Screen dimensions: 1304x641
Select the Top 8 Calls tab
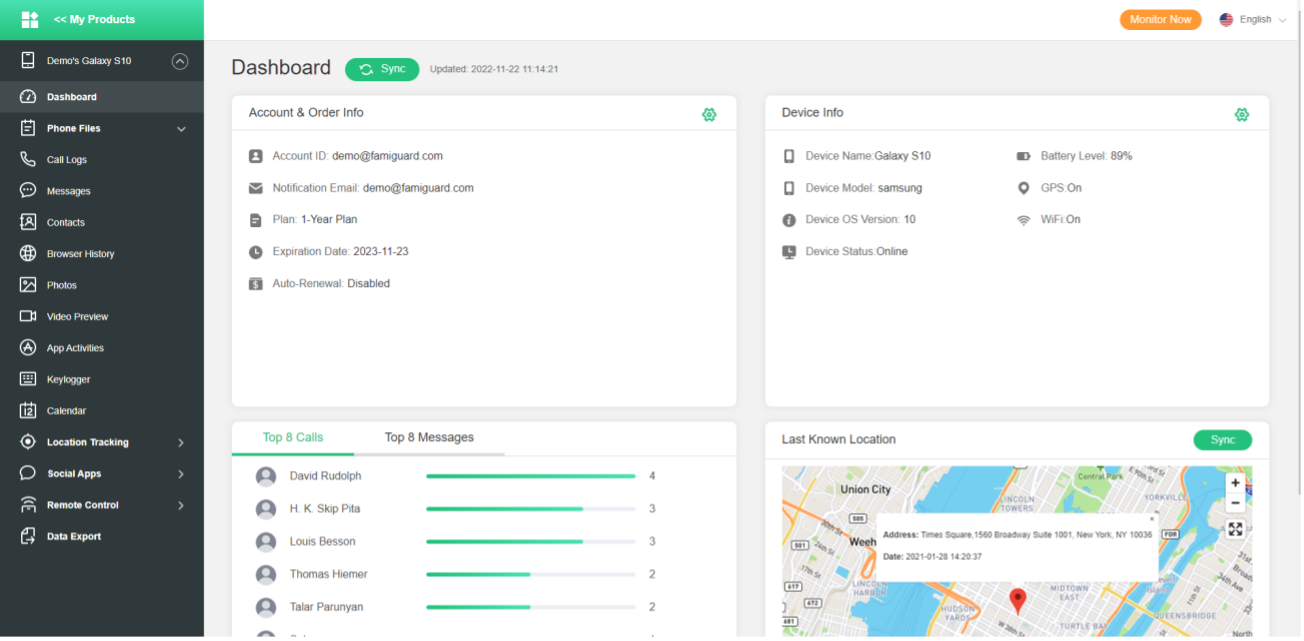coord(293,438)
